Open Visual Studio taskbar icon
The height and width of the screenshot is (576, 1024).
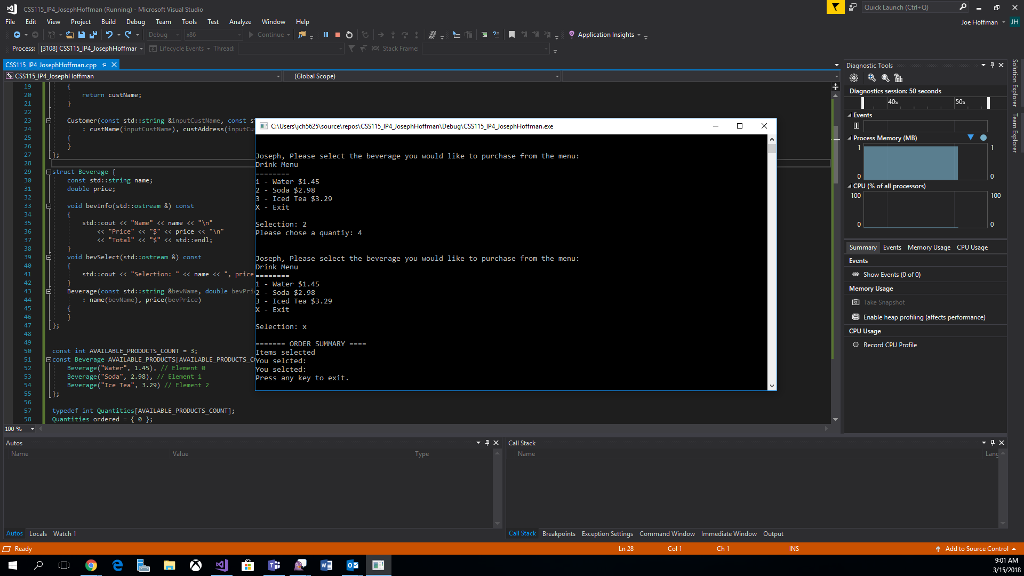pos(221,566)
